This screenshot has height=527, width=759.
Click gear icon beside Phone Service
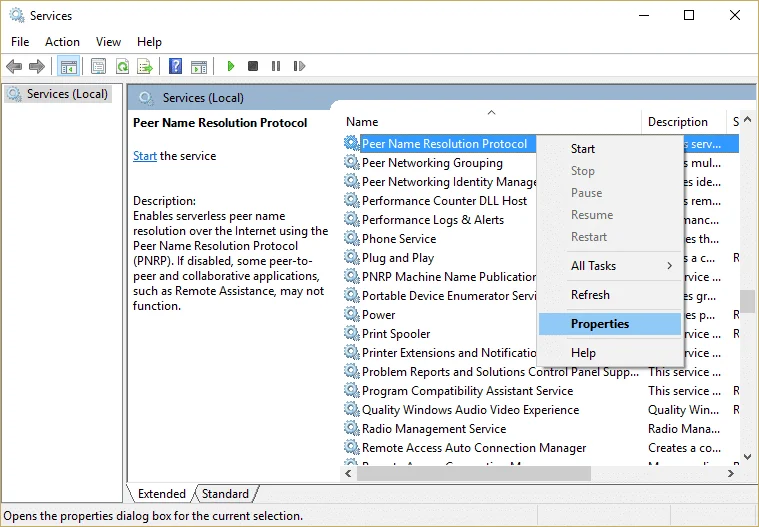click(x=351, y=238)
